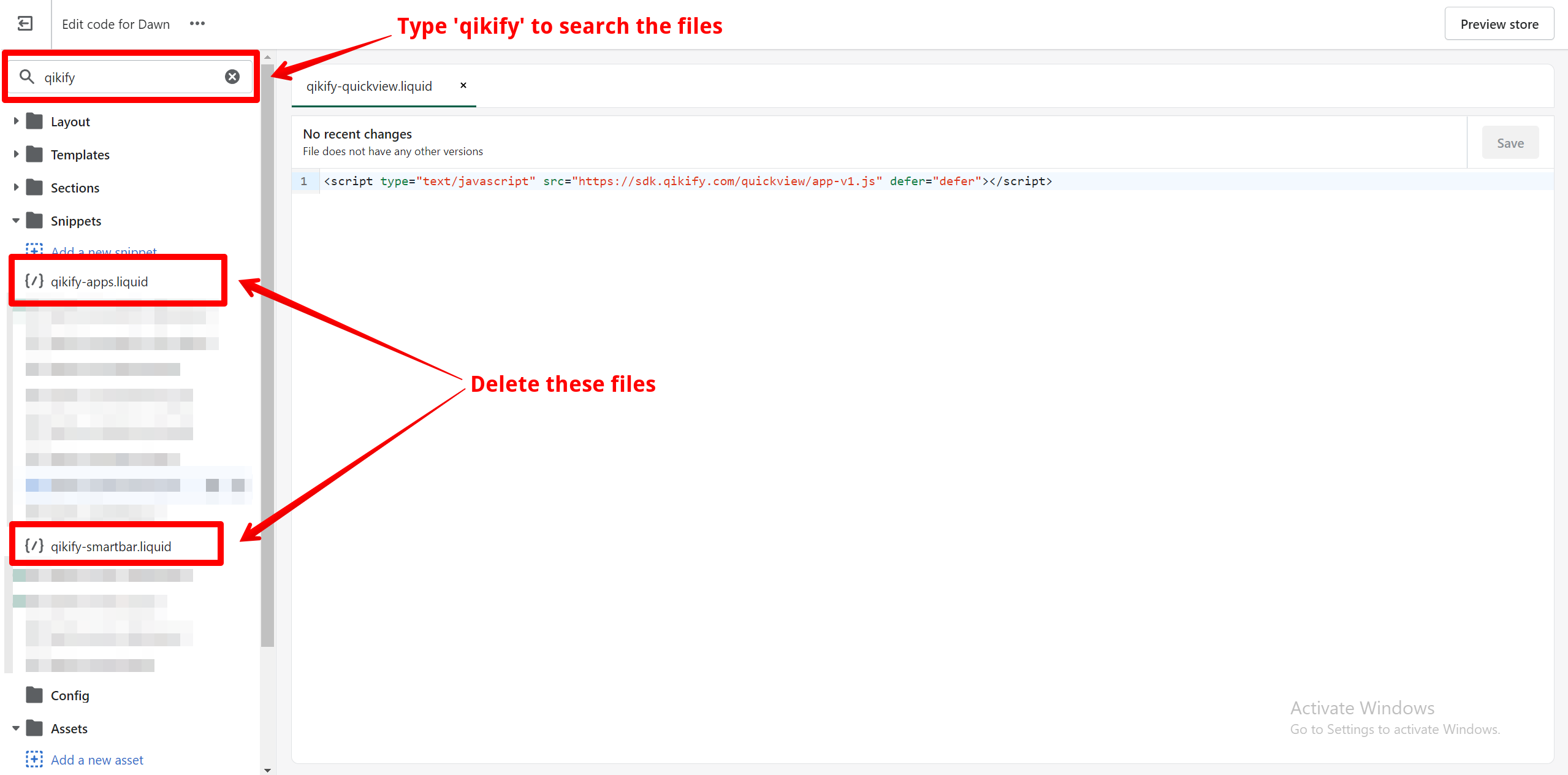This screenshot has width=1568, height=775.
Task: Expand the Templates folder arrow
Action: pyautogui.click(x=16, y=155)
